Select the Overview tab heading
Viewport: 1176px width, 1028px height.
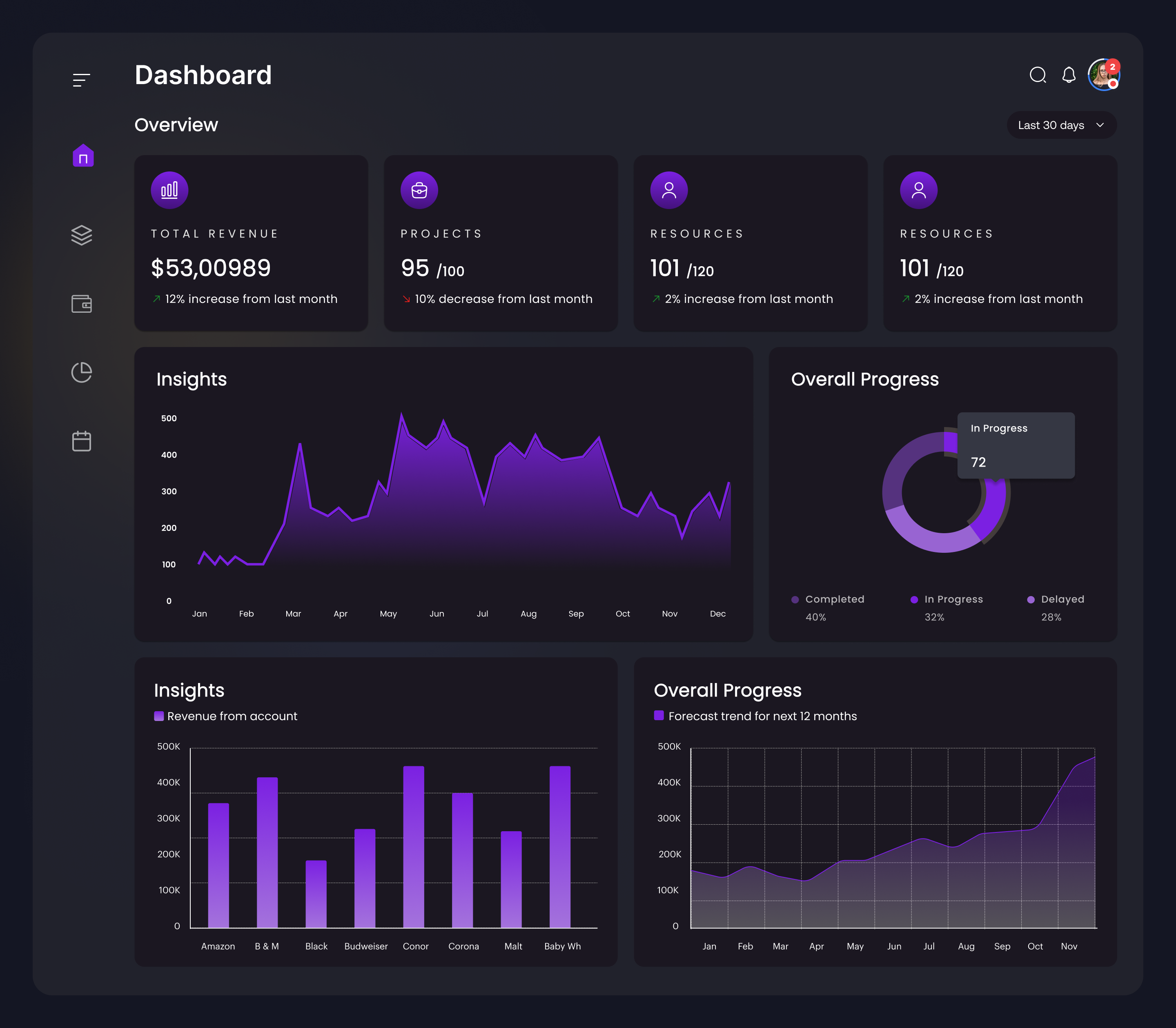coord(176,125)
